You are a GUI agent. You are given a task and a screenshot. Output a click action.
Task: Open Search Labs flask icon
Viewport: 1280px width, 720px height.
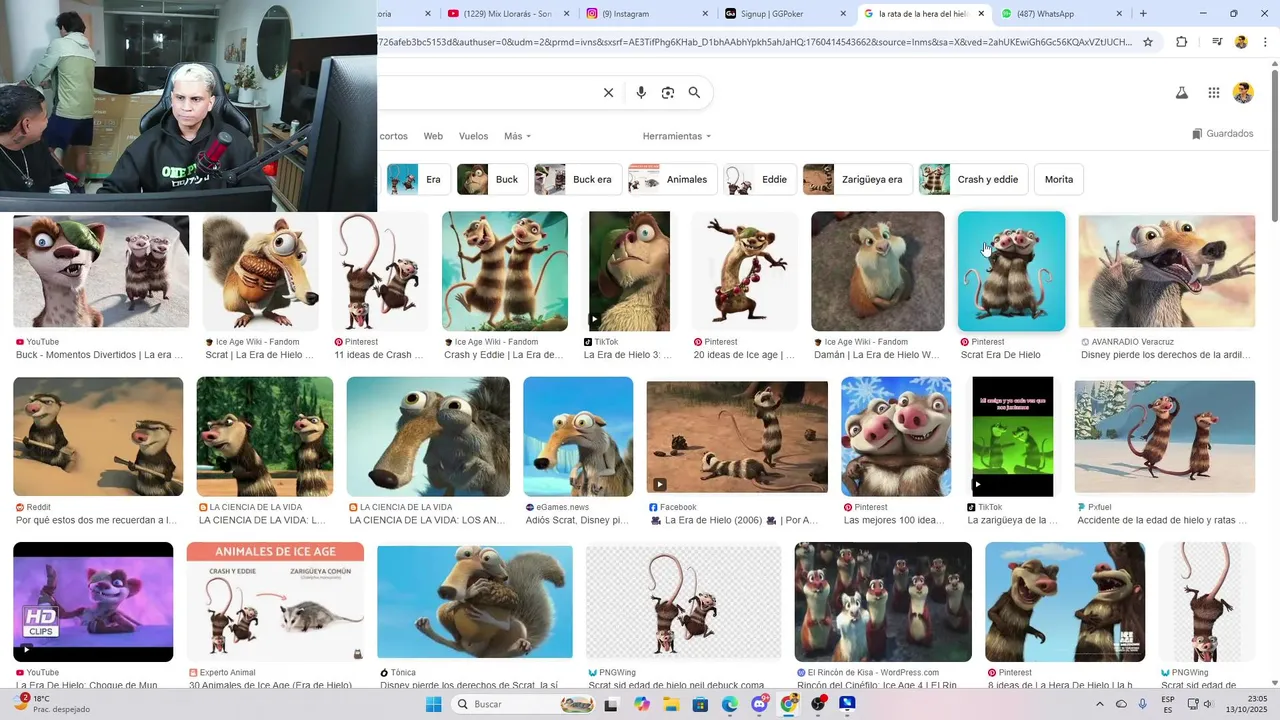pos(1181,93)
